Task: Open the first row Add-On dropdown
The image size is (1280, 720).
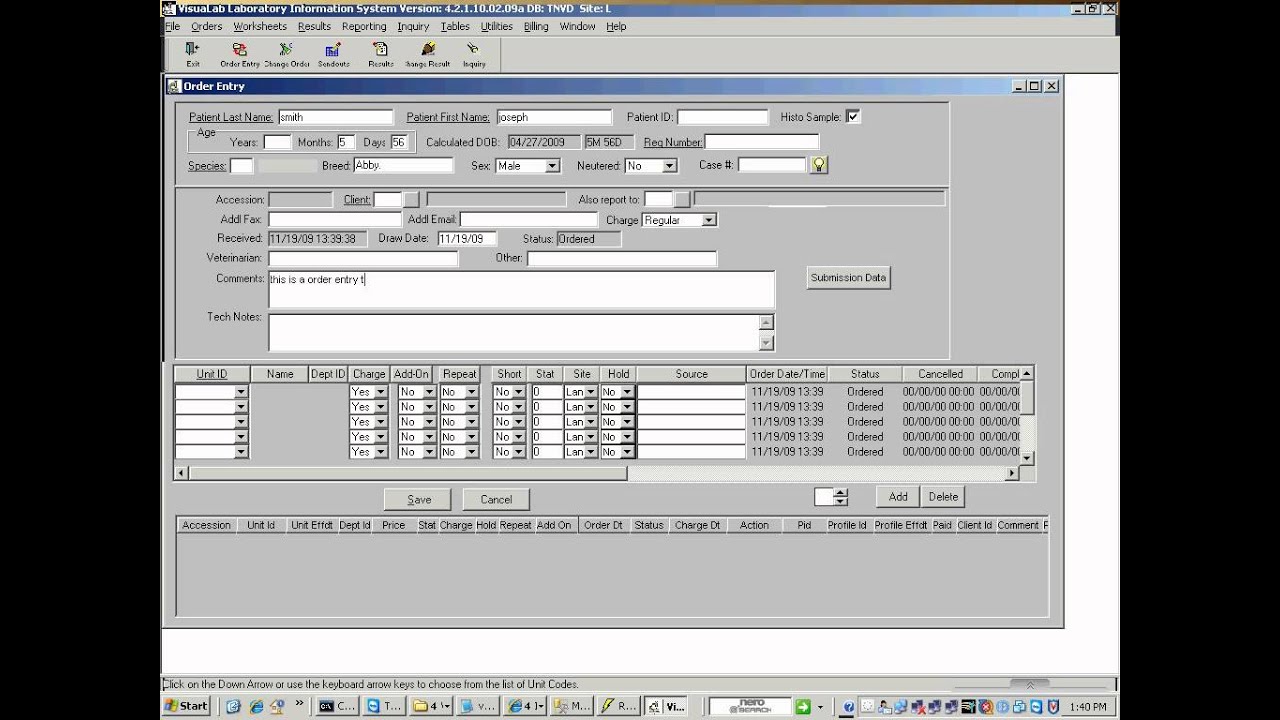Action: point(429,392)
